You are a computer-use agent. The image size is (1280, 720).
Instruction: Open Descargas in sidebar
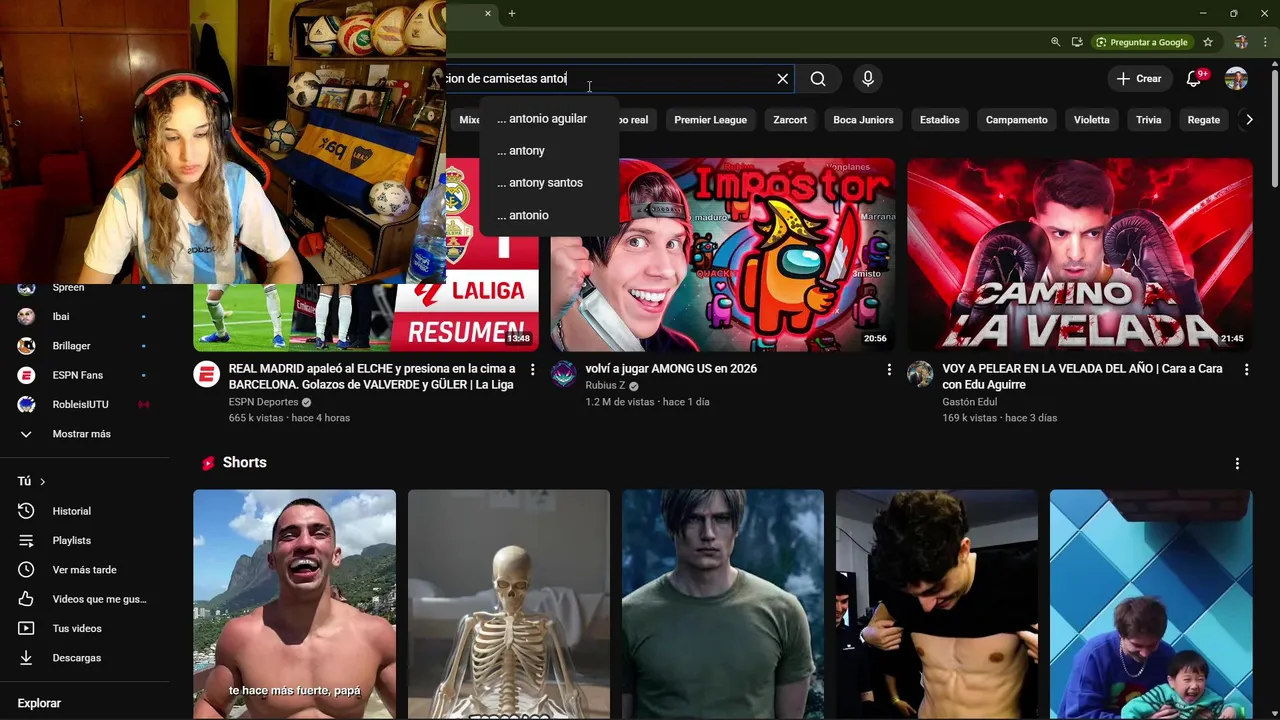84,658
